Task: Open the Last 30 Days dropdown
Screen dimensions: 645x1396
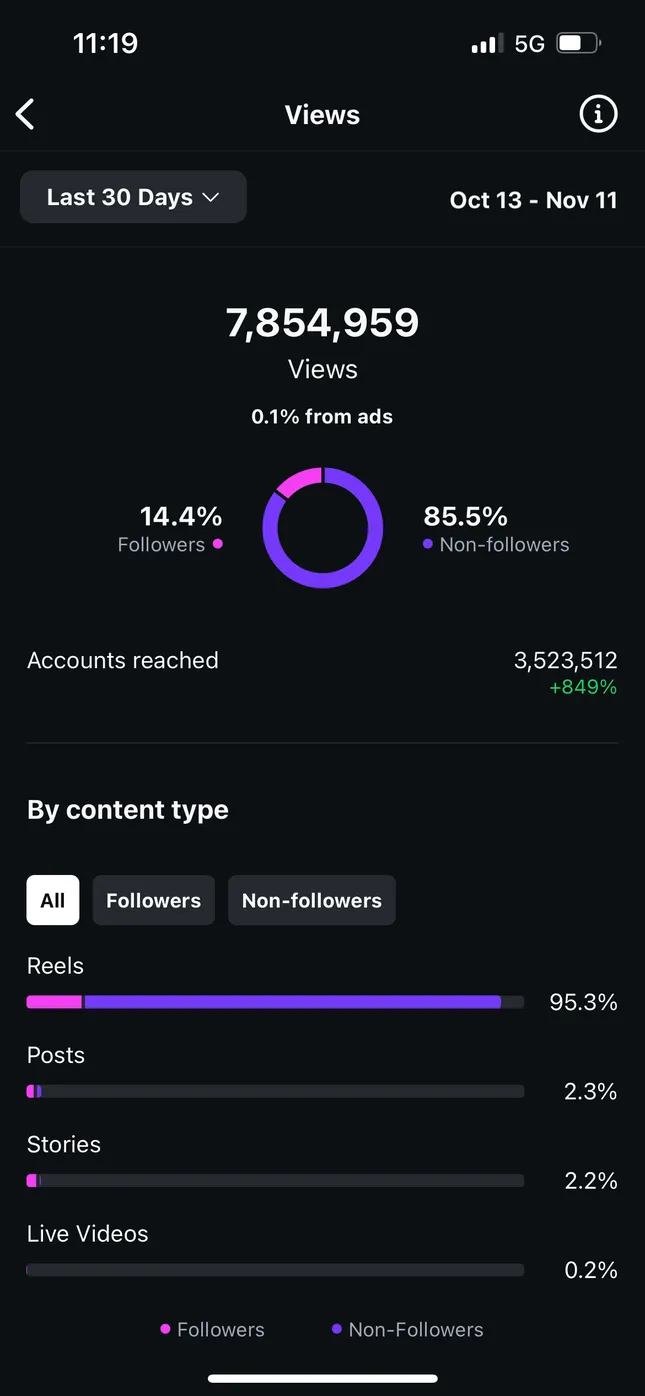Action: [x=133, y=197]
